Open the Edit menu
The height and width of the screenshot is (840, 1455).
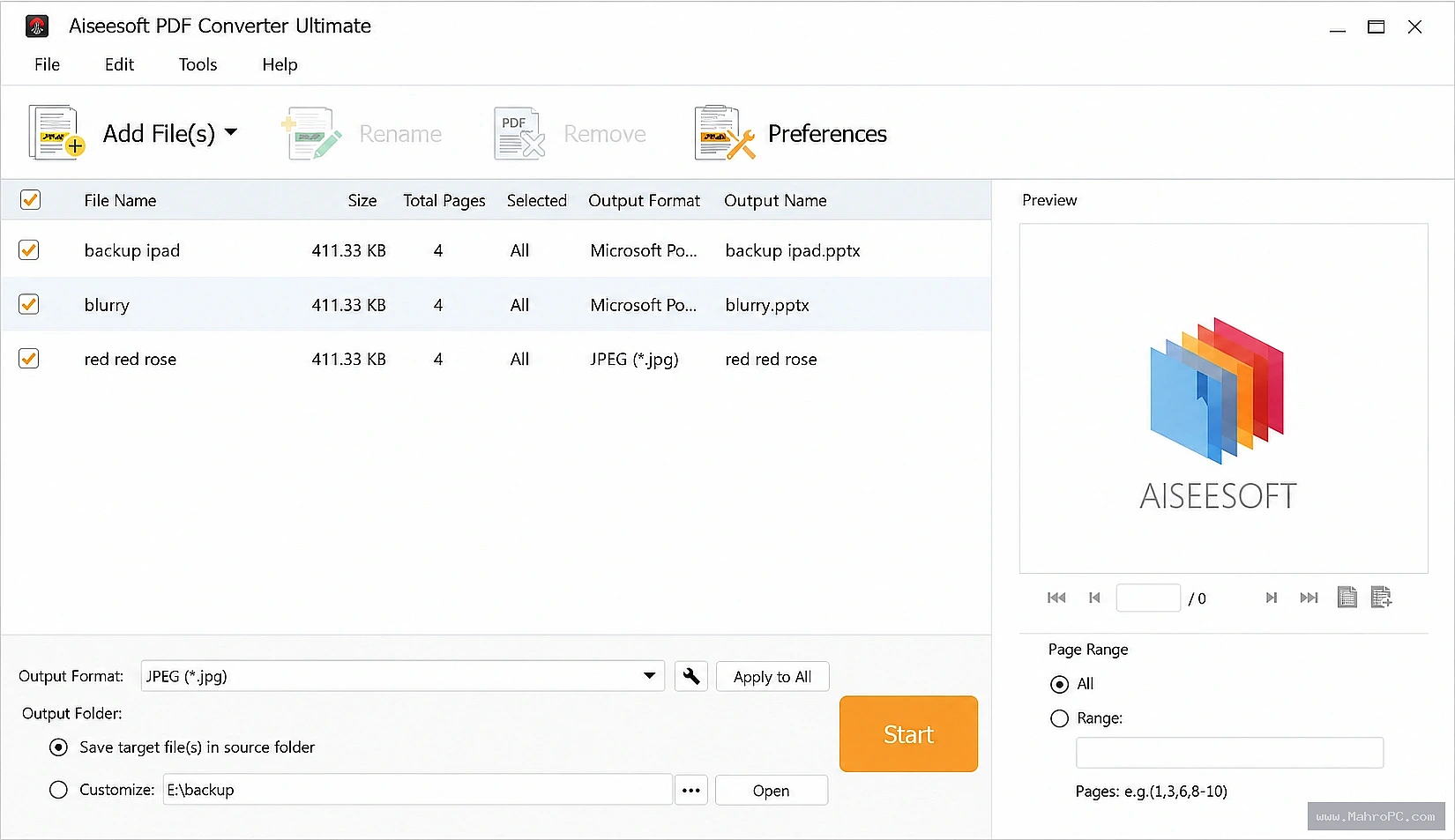[x=119, y=64]
